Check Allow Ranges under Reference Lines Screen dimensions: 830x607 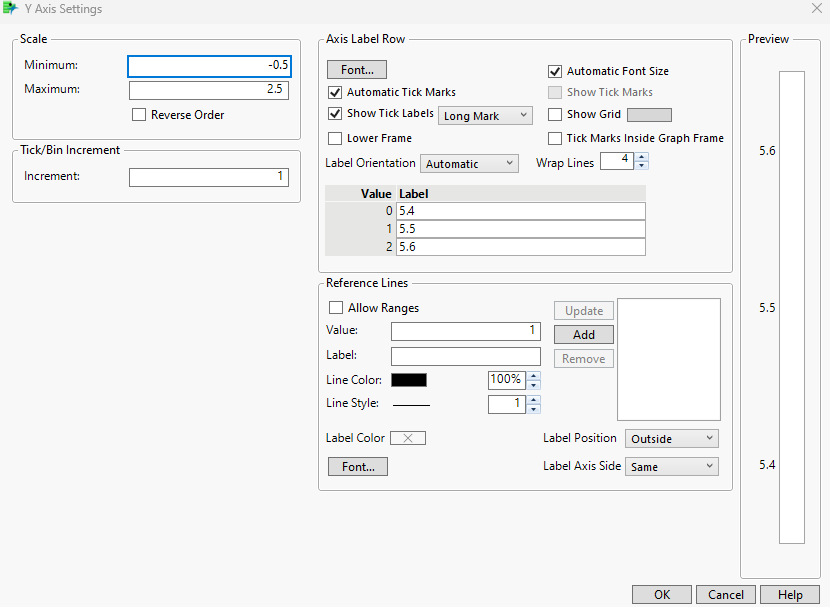point(336,307)
